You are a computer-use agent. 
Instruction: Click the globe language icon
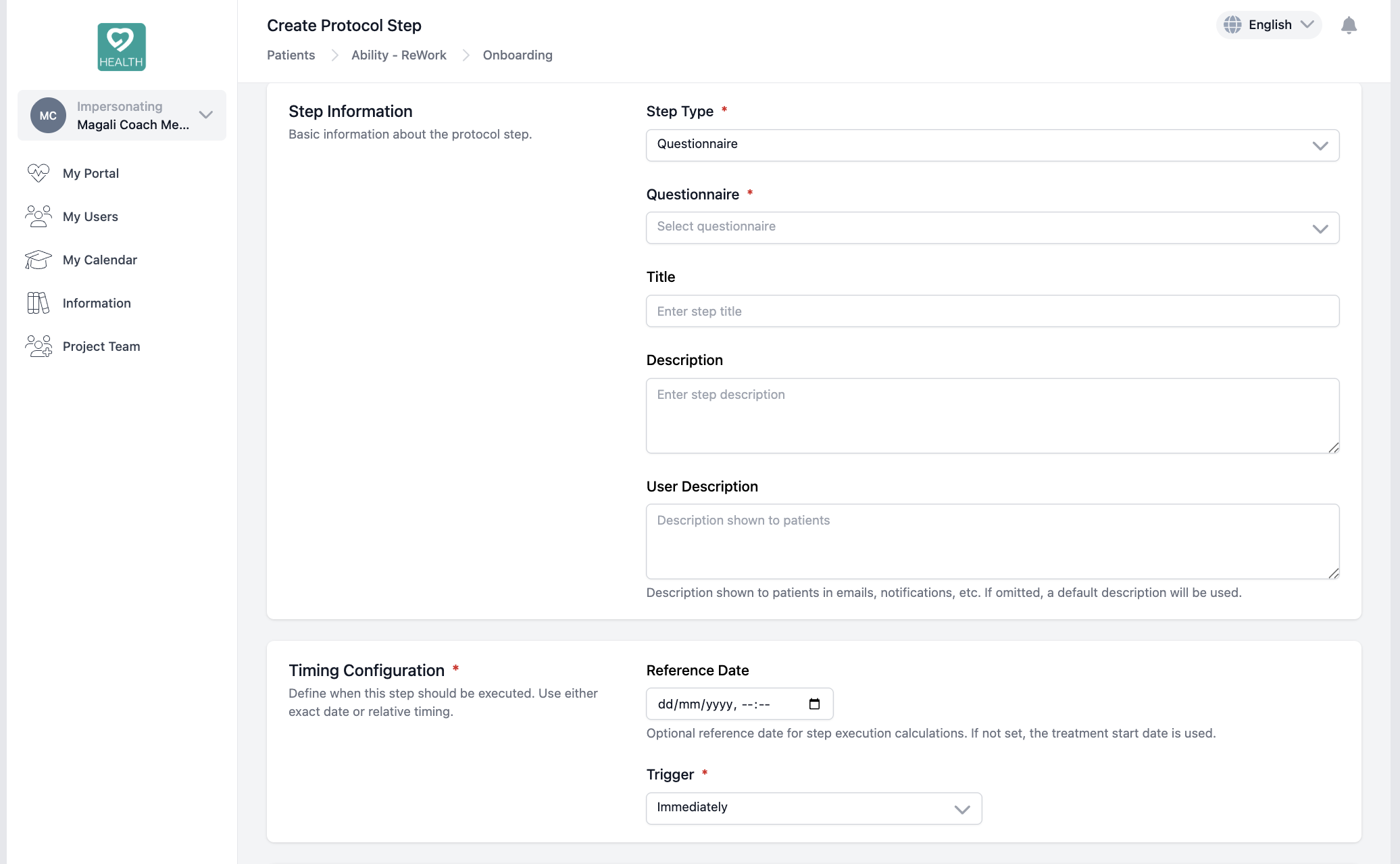coord(1232,25)
